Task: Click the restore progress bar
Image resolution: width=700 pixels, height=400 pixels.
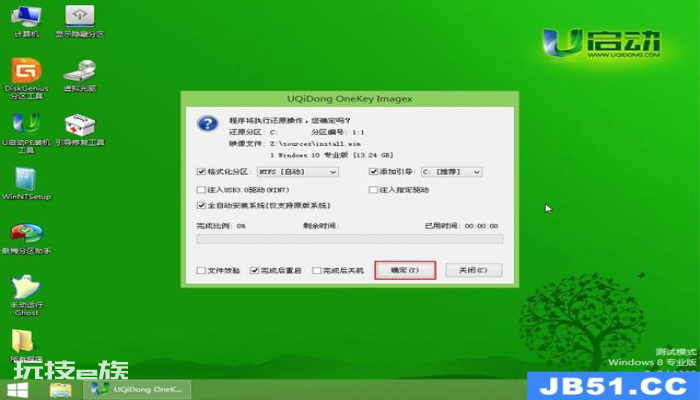Action: coord(350,239)
